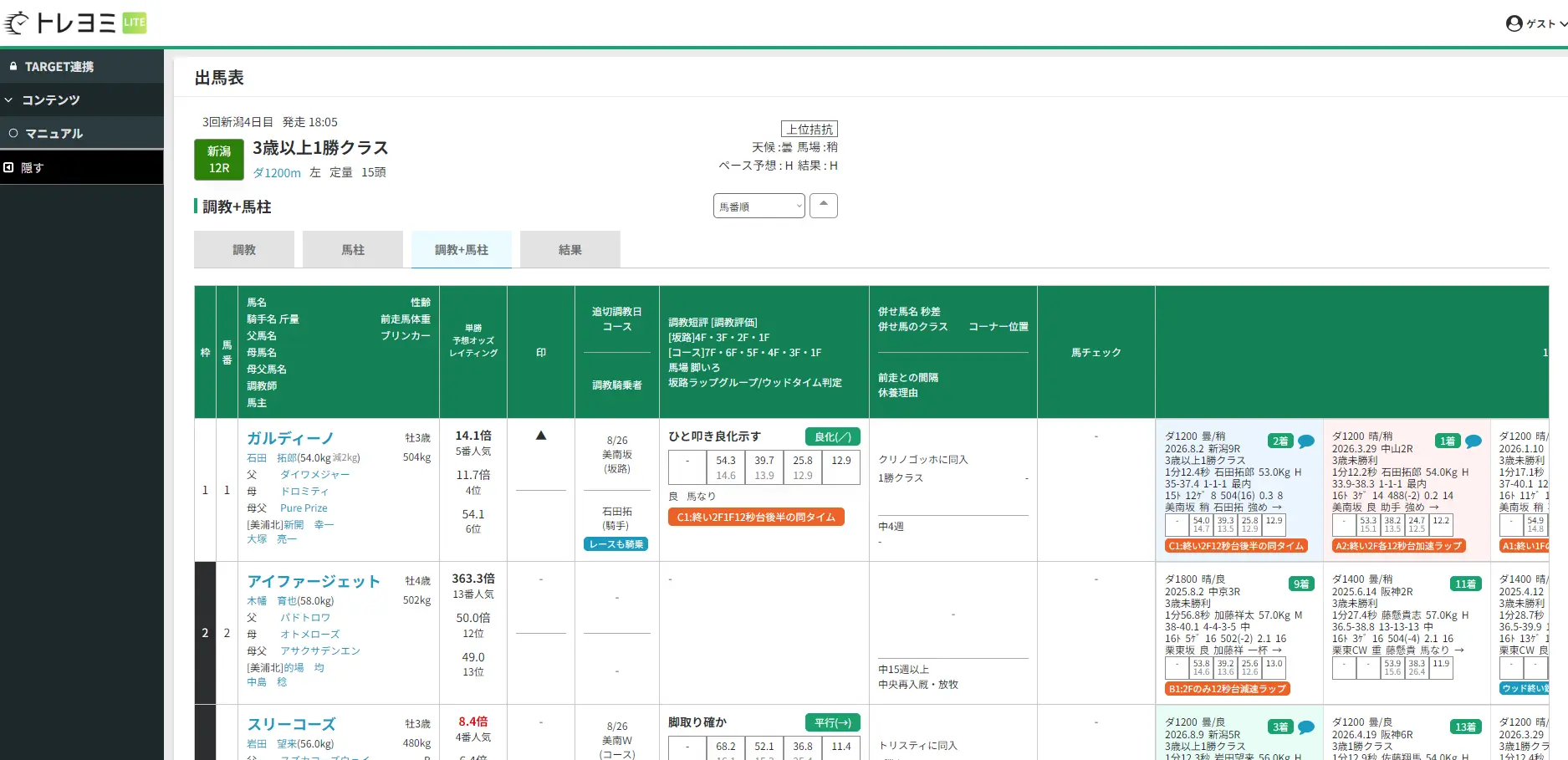1568x760 pixels.
Task: Open comment bubble next to 1着 result
Action: 1474,441
